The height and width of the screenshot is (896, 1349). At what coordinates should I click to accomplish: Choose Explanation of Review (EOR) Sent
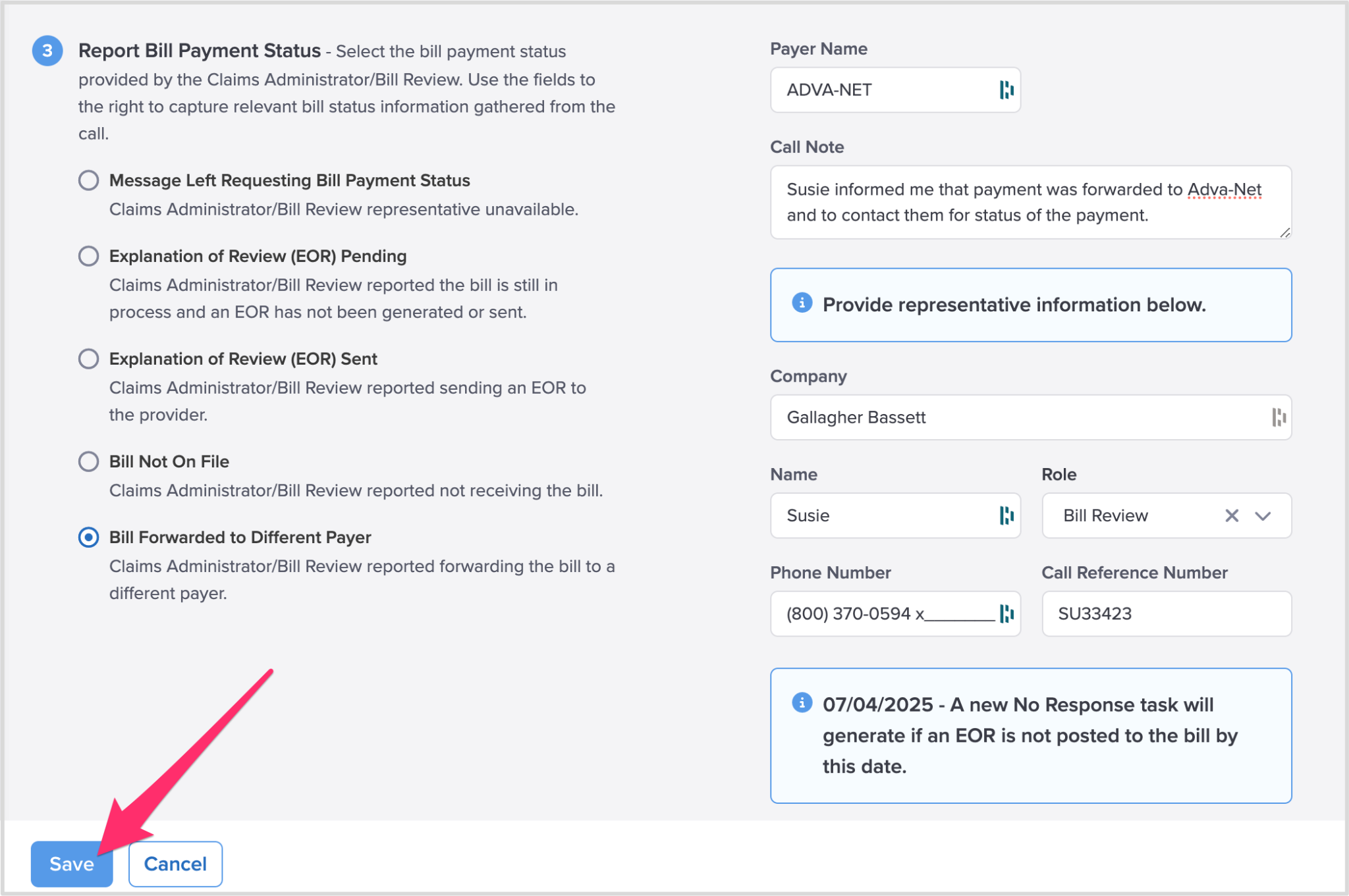89,359
